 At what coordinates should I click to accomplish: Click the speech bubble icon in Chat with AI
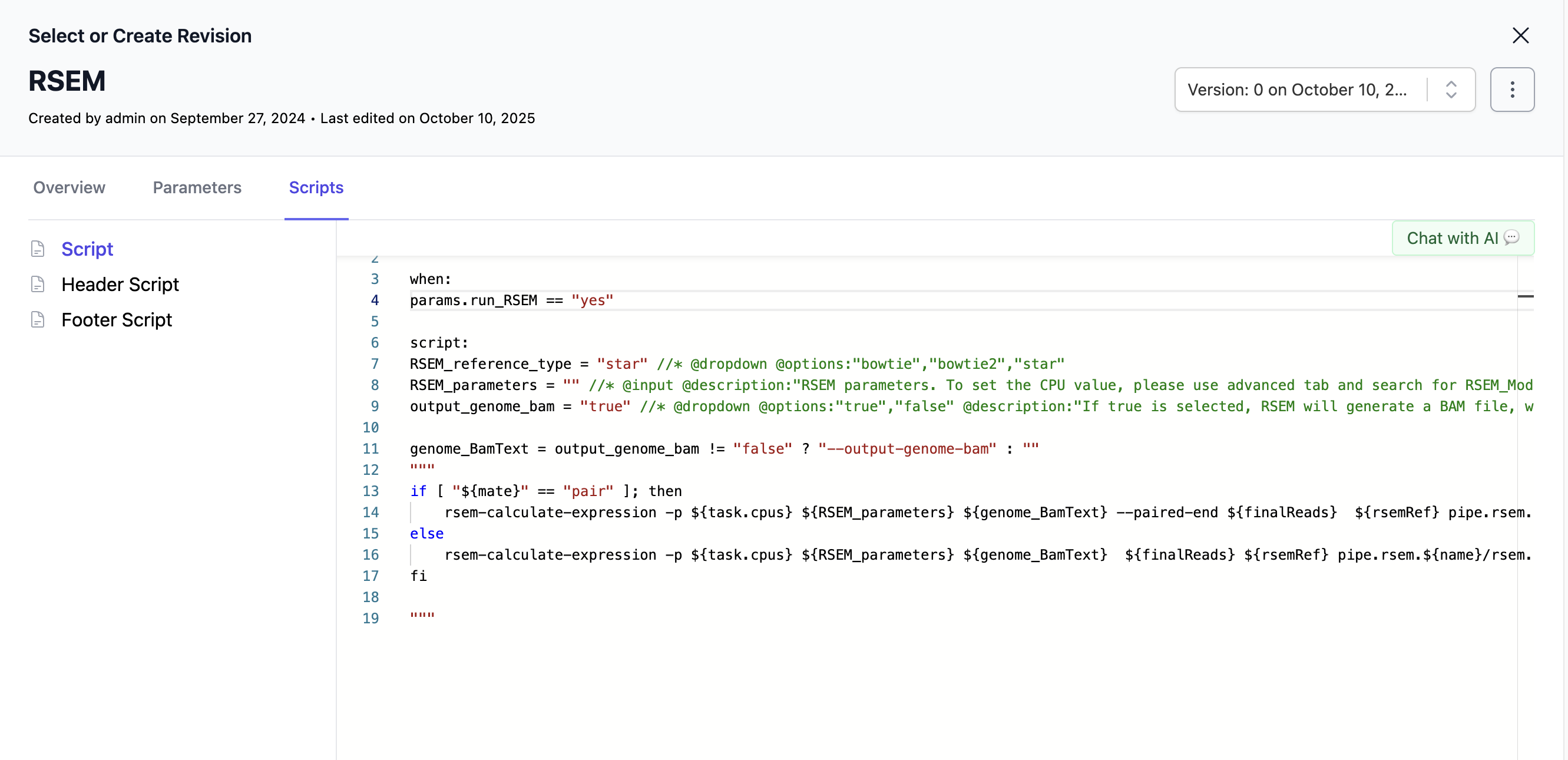pos(1511,237)
